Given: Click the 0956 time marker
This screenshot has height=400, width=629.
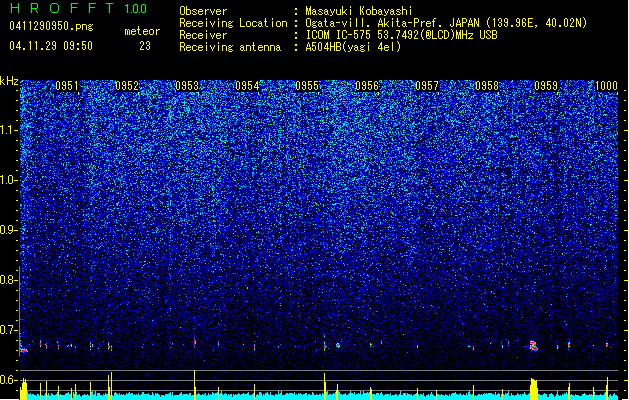Looking at the screenshot, I should pos(367,85).
